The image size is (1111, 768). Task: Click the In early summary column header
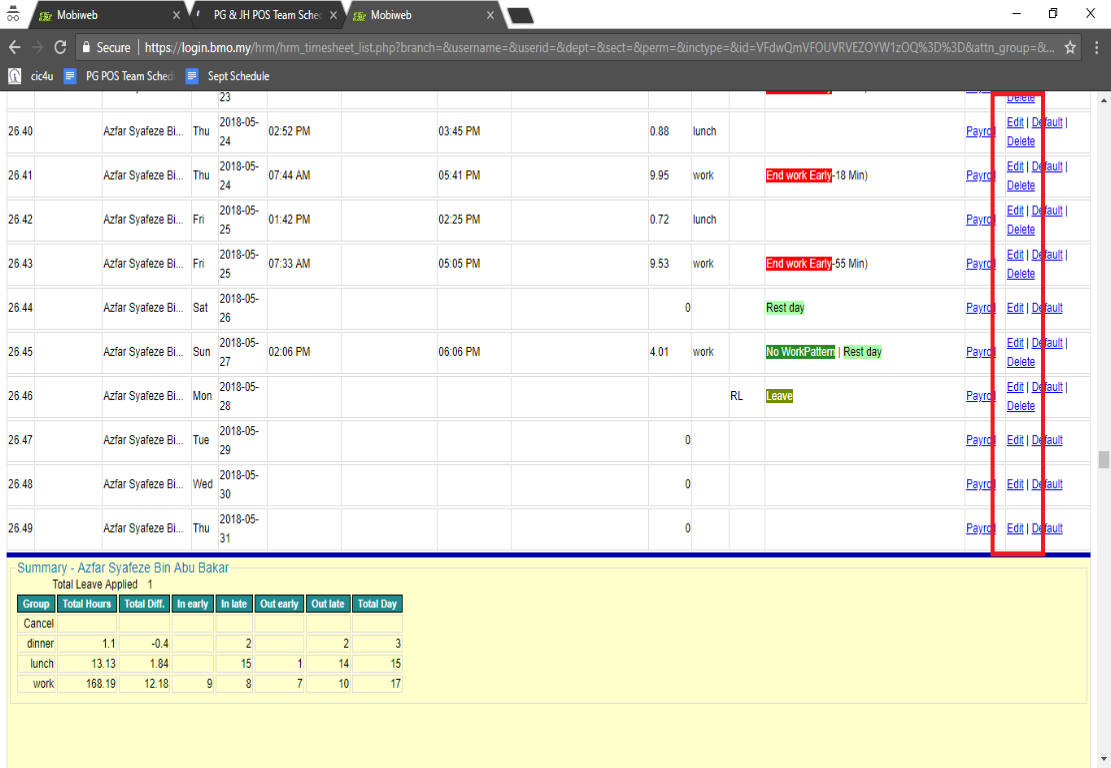pyautogui.click(x=193, y=604)
